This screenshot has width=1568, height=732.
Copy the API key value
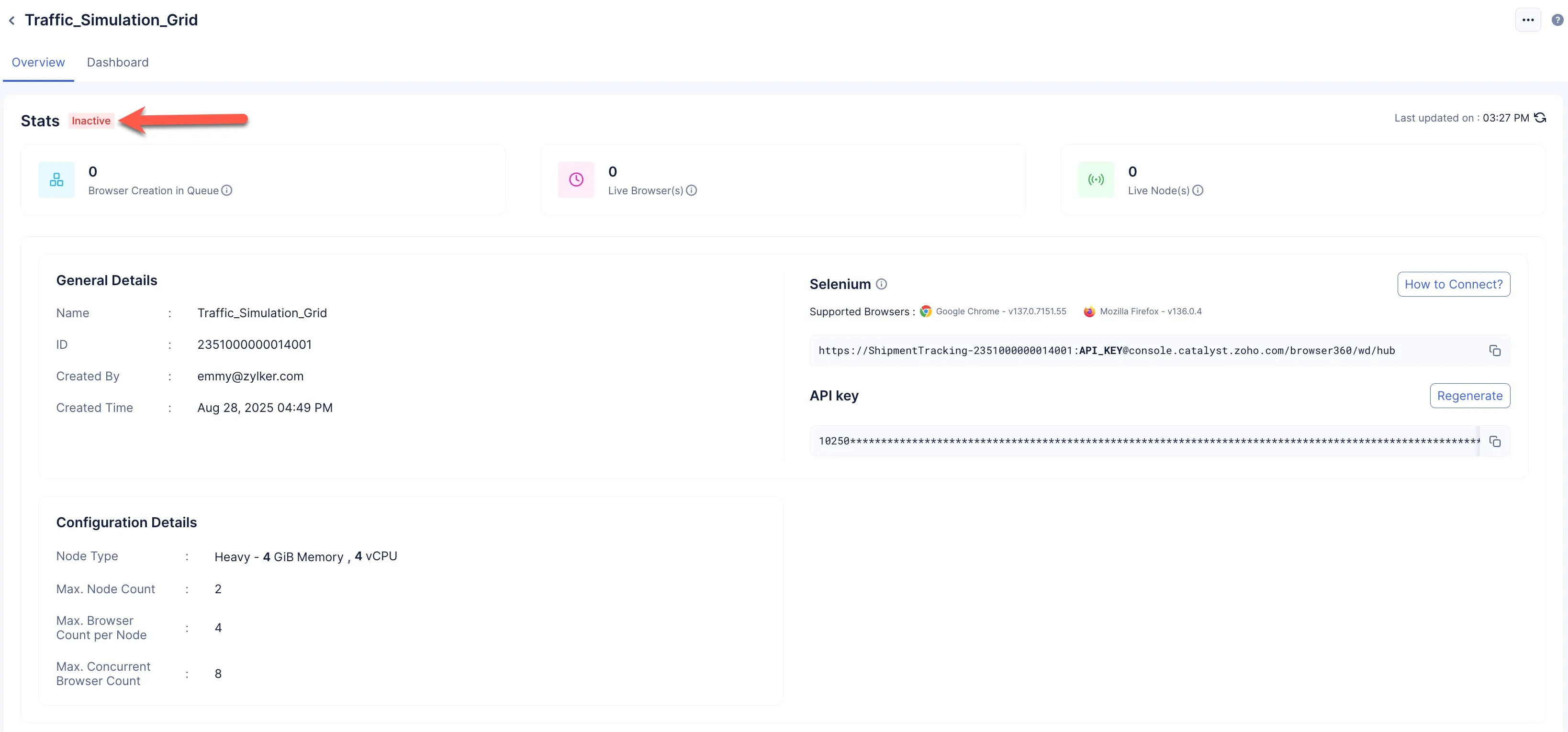click(1494, 441)
